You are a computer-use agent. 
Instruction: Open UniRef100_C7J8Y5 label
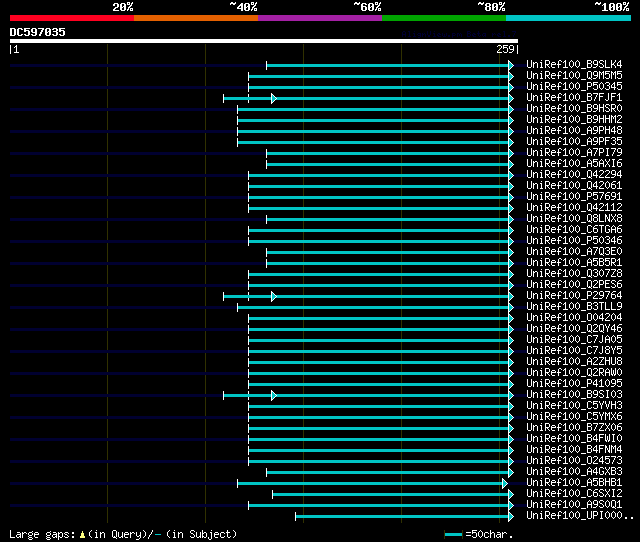[x=574, y=351]
